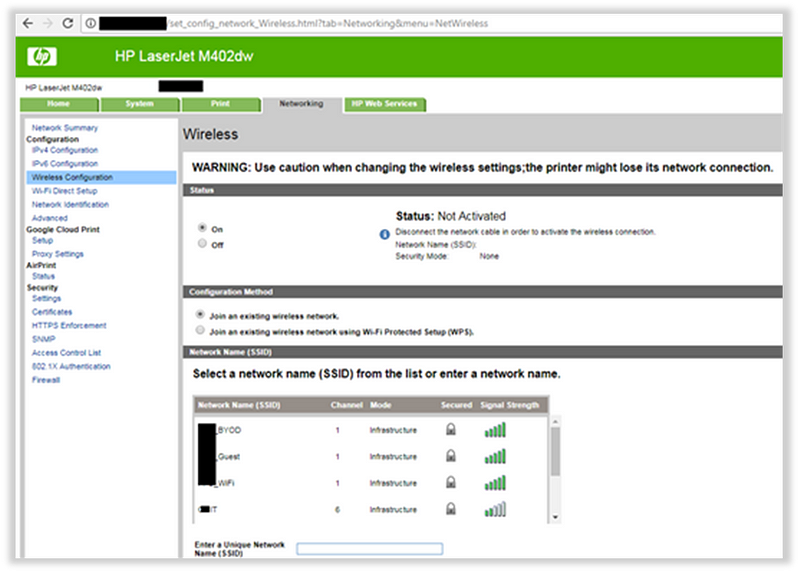Open Wi-Fi Direct Setup link
Viewport: 800px width, 573px height.
(64, 191)
